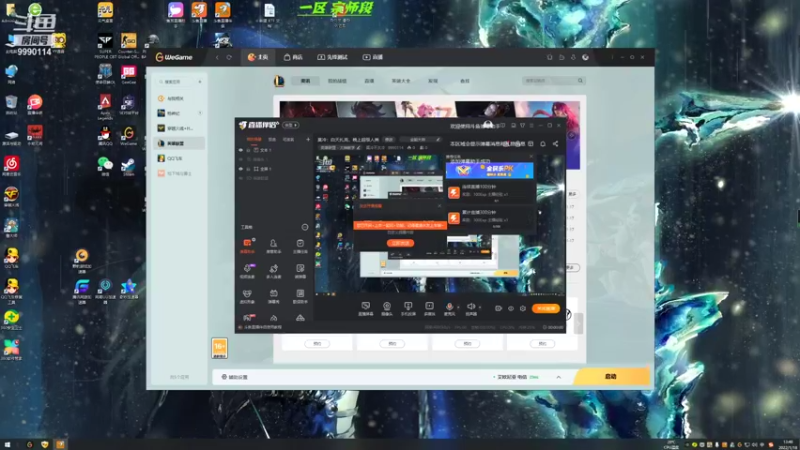Image resolution: width=800 pixels, height=450 pixels.
Task: Toggle the dimmed eye icon on the fourth source row
Action: [x=241, y=178]
